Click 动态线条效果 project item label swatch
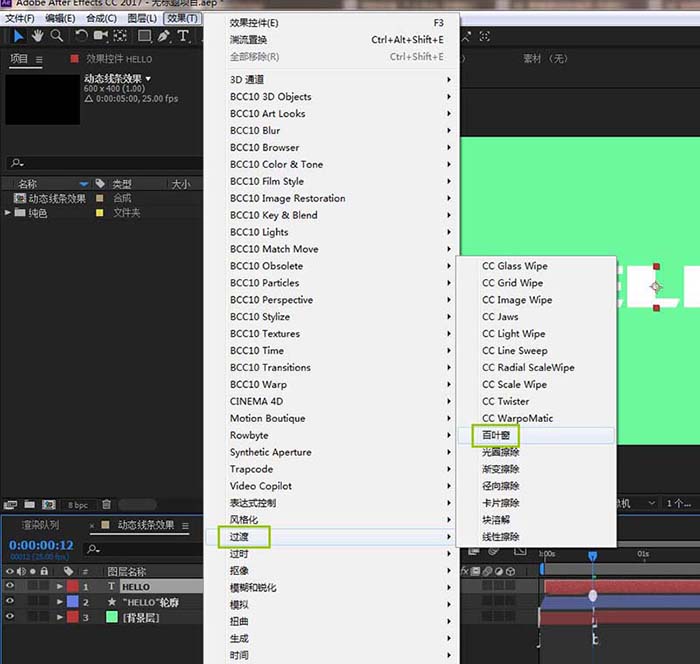Screen dimensions: 700x664 pos(100,198)
